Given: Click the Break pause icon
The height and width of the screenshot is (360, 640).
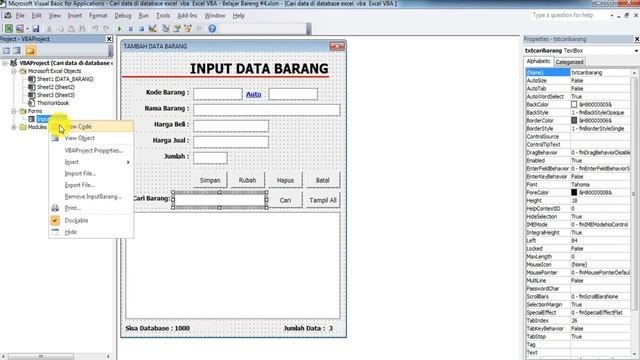Looking at the screenshot, I should 131,29.
